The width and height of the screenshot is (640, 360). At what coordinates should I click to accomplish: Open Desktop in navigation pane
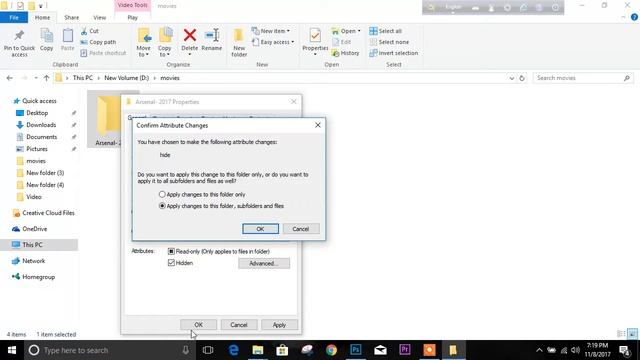(37, 113)
